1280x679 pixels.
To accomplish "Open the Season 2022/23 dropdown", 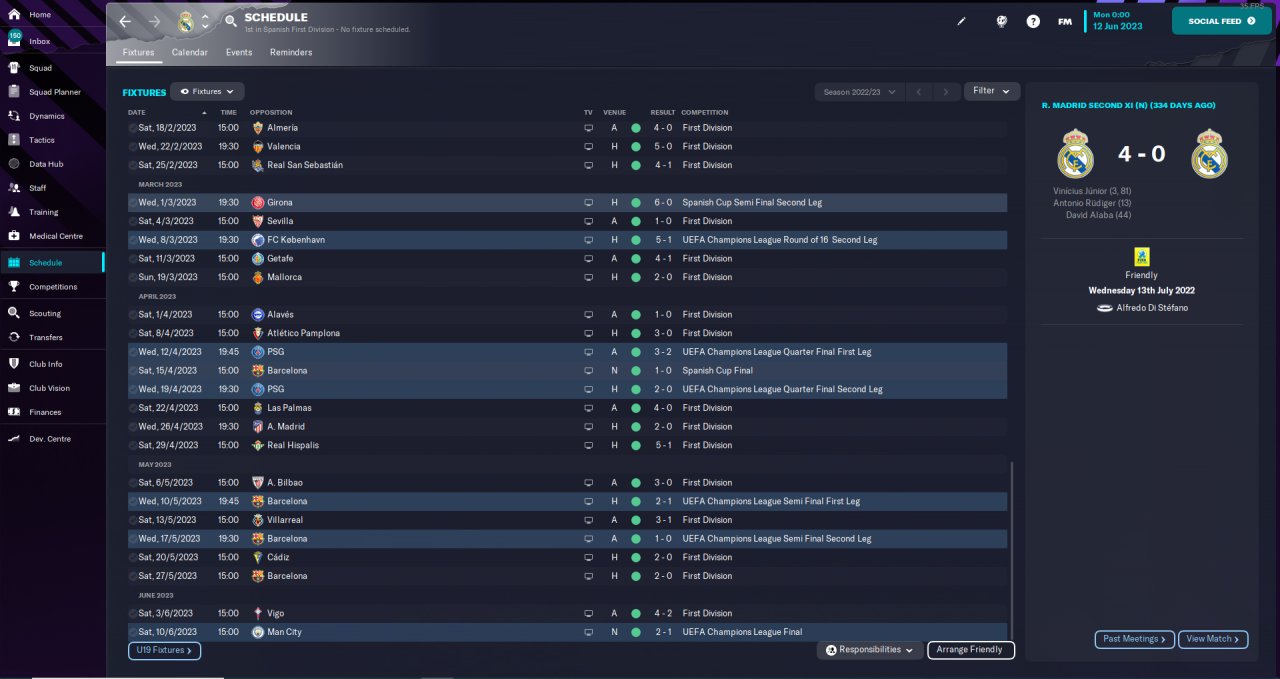I will (x=859, y=91).
